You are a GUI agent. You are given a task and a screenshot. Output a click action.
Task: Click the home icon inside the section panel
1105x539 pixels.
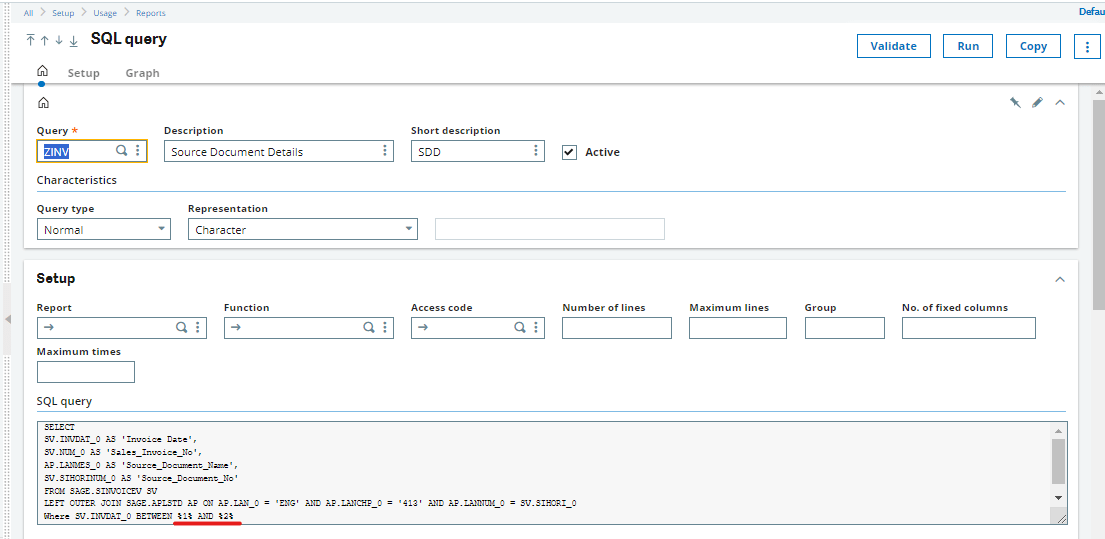coord(44,103)
